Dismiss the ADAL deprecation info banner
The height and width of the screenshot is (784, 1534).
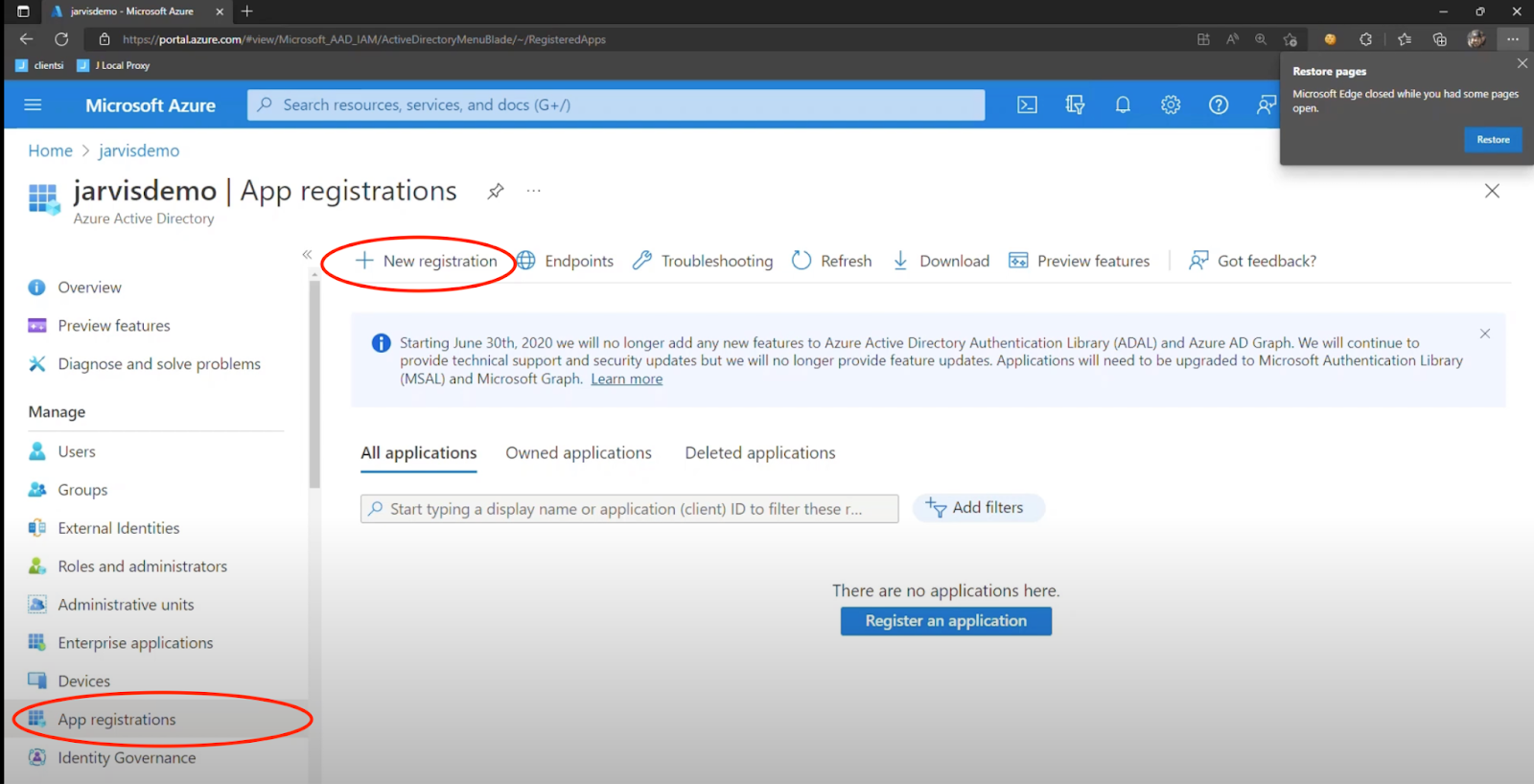1485,334
